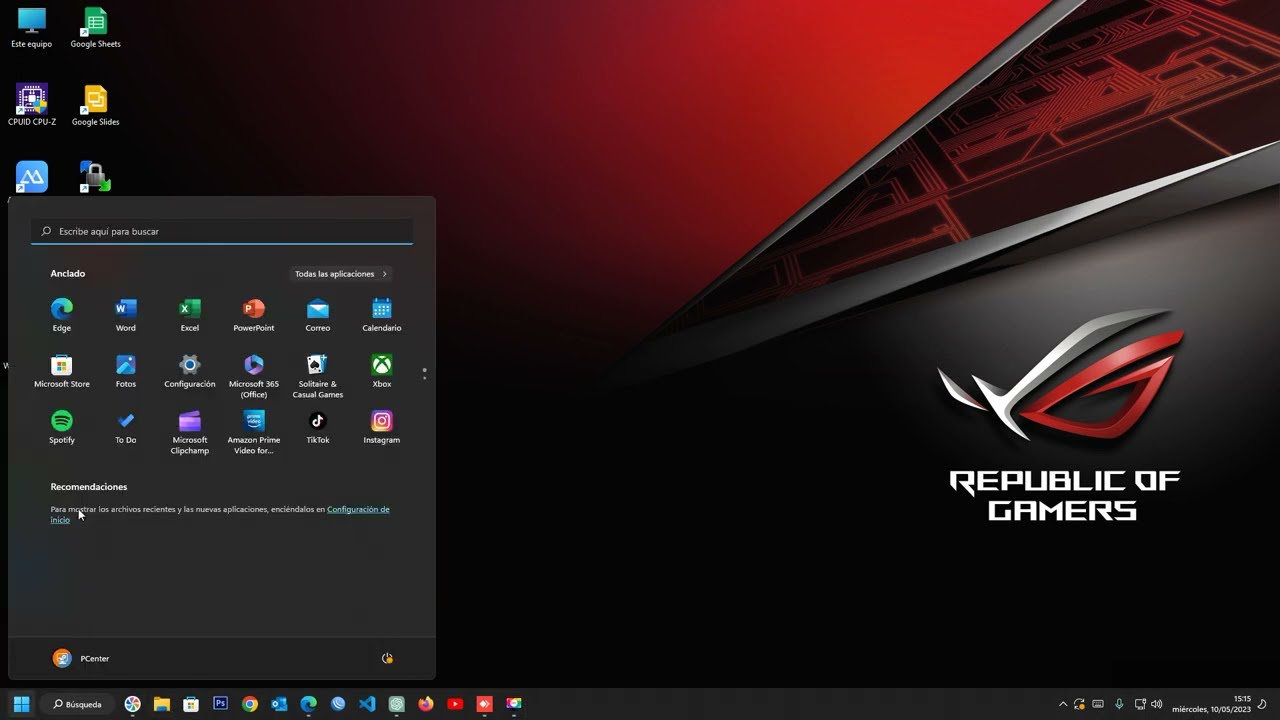This screenshot has width=1280, height=720.
Task: Launch the Instagram app
Action: pyautogui.click(x=382, y=426)
